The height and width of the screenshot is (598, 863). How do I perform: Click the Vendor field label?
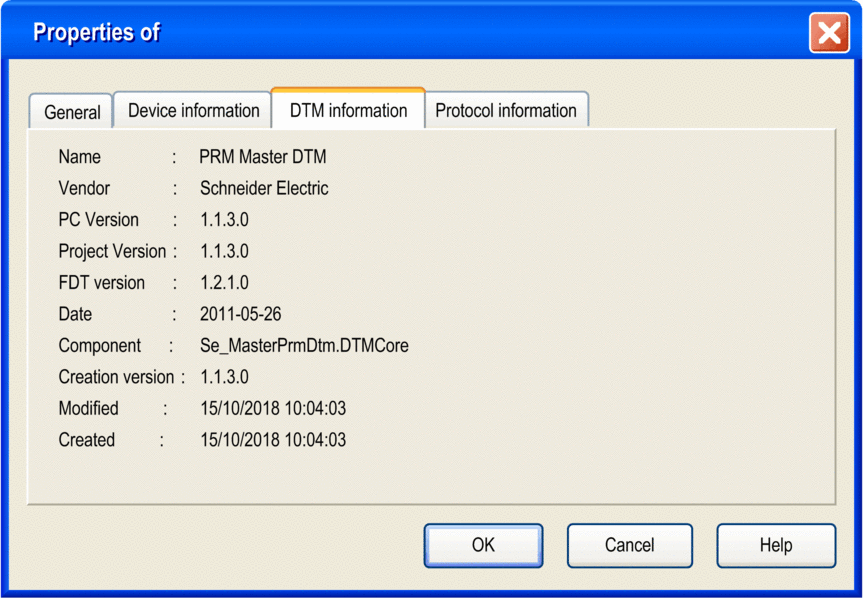click(x=84, y=188)
